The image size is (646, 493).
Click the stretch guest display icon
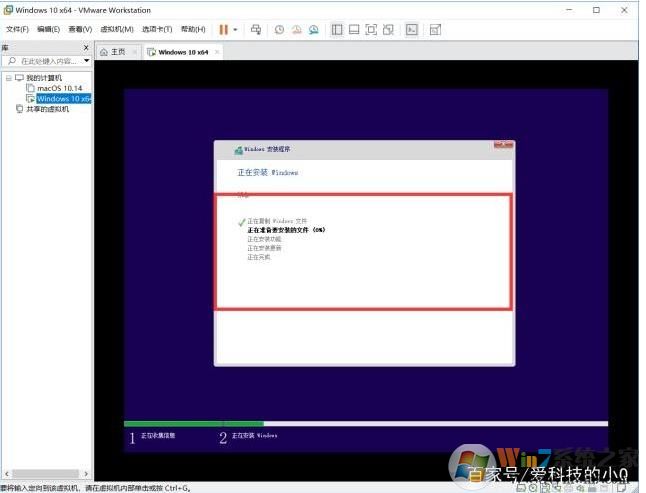coord(435,30)
